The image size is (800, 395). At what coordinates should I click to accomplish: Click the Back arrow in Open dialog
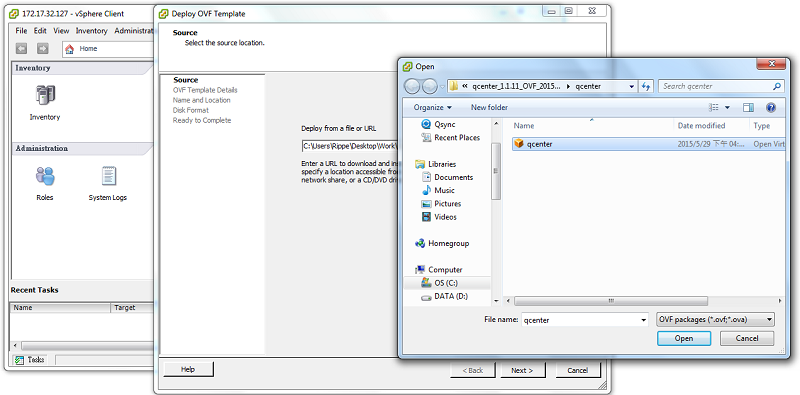pyautogui.click(x=412, y=86)
